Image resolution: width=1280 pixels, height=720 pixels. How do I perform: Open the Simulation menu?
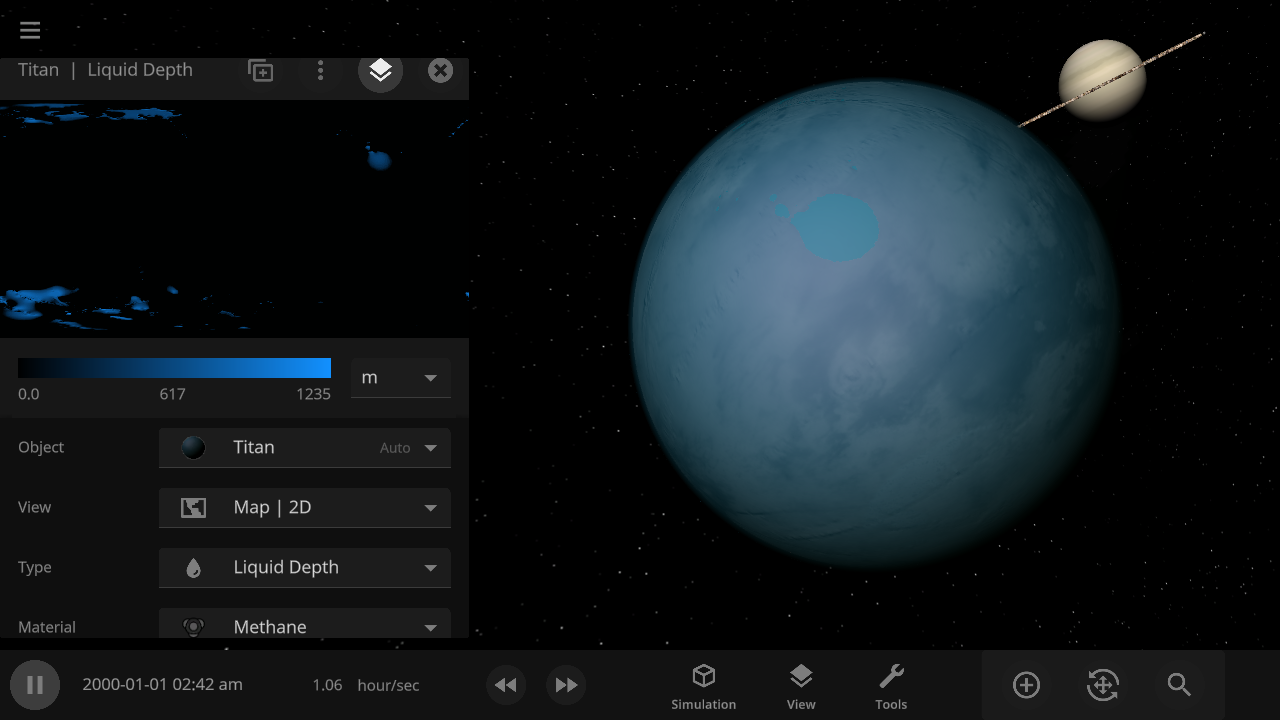click(x=704, y=687)
